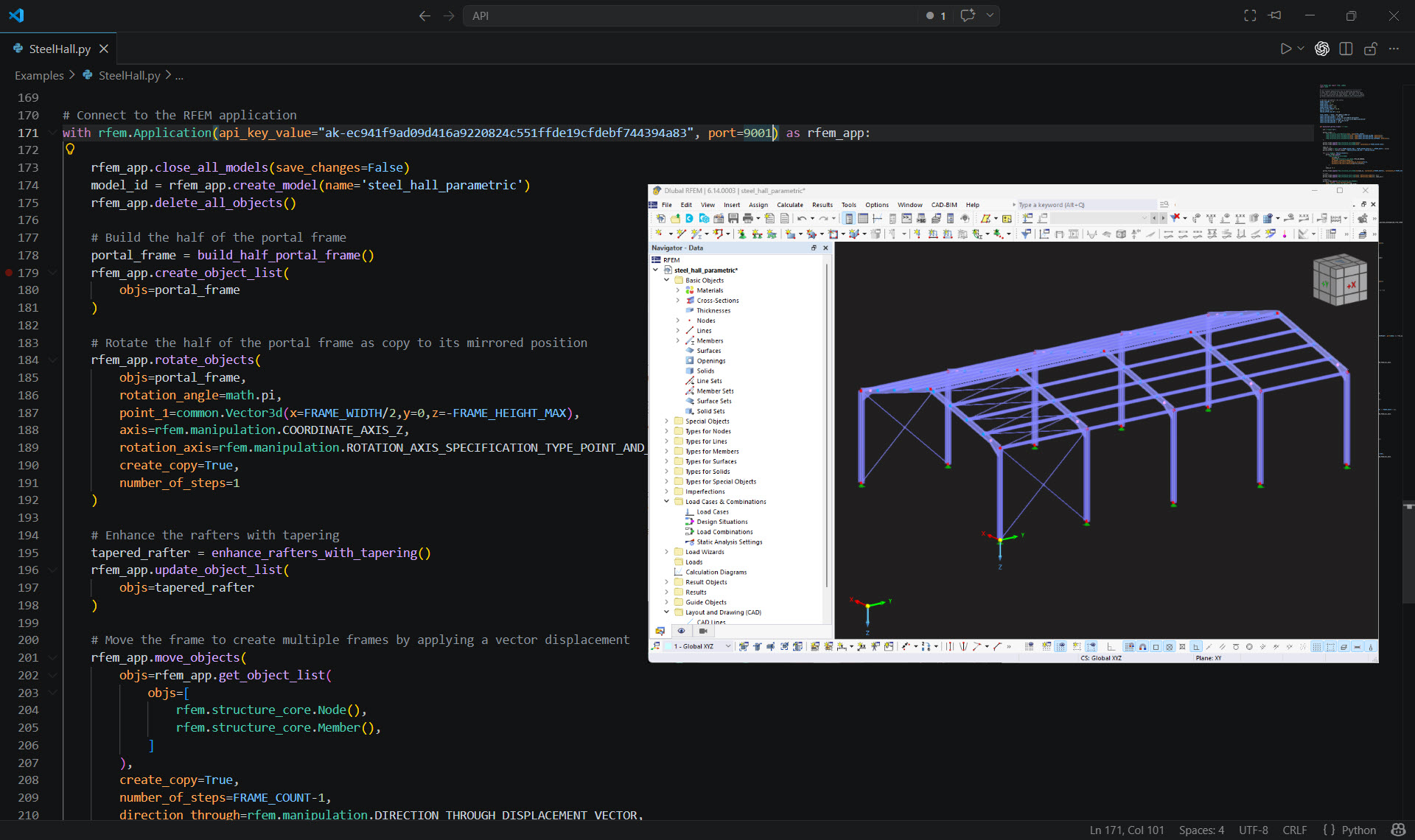
Task: Toggle the breakpoint on line 179
Action: (x=9, y=273)
